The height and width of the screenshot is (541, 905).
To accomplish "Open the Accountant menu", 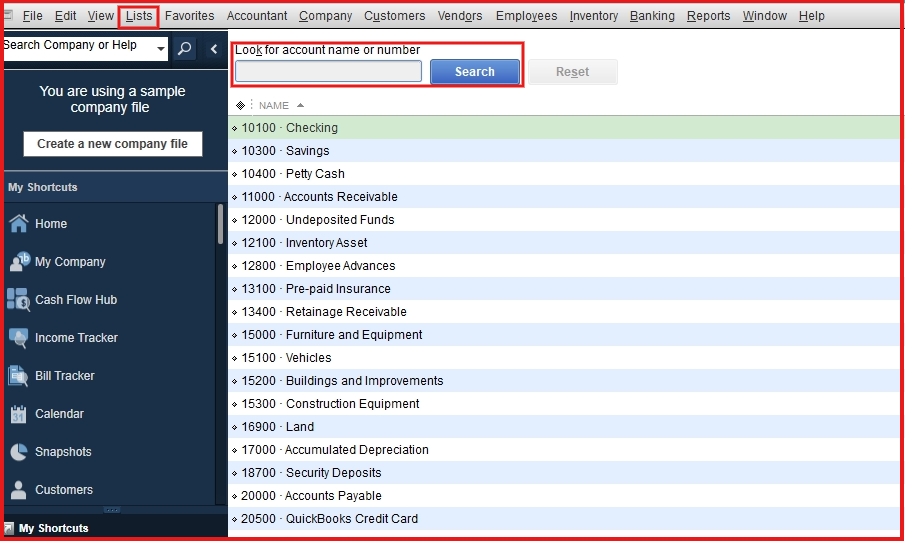I will pos(257,16).
